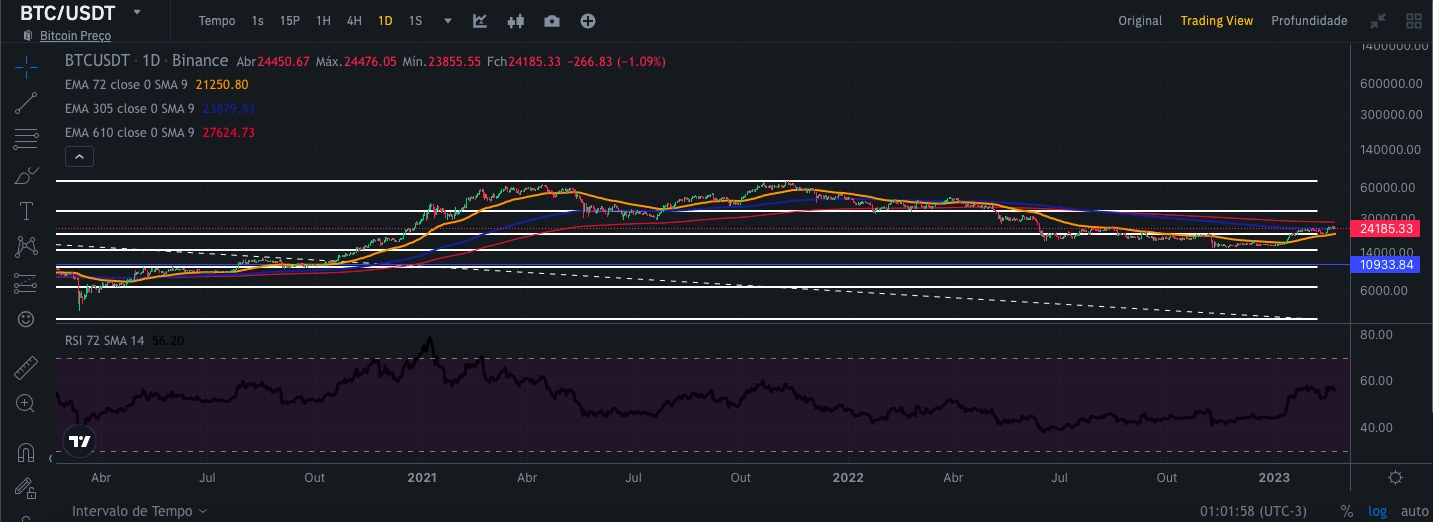Switch to the Trading View tab
This screenshot has height=522, width=1433.
tap(1217, 21)
